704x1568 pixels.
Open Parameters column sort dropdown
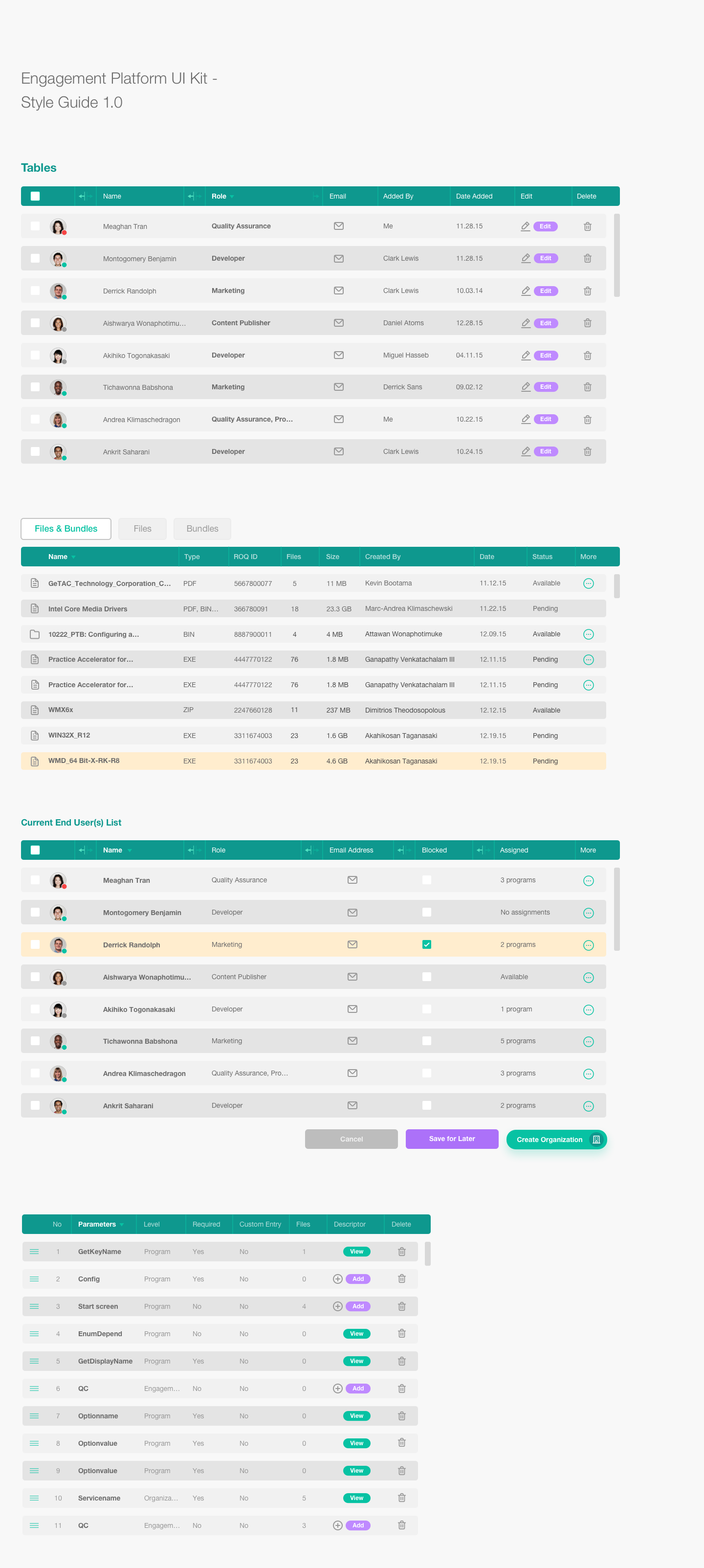pyautogui.click(x=122, y=1225)
